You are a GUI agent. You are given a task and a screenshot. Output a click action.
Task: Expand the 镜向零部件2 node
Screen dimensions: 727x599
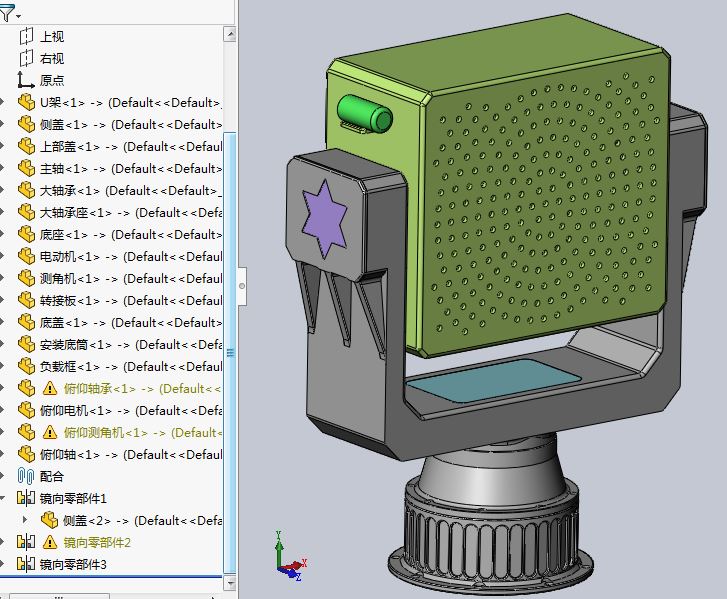pyautogui.click(x=2, y=542)
